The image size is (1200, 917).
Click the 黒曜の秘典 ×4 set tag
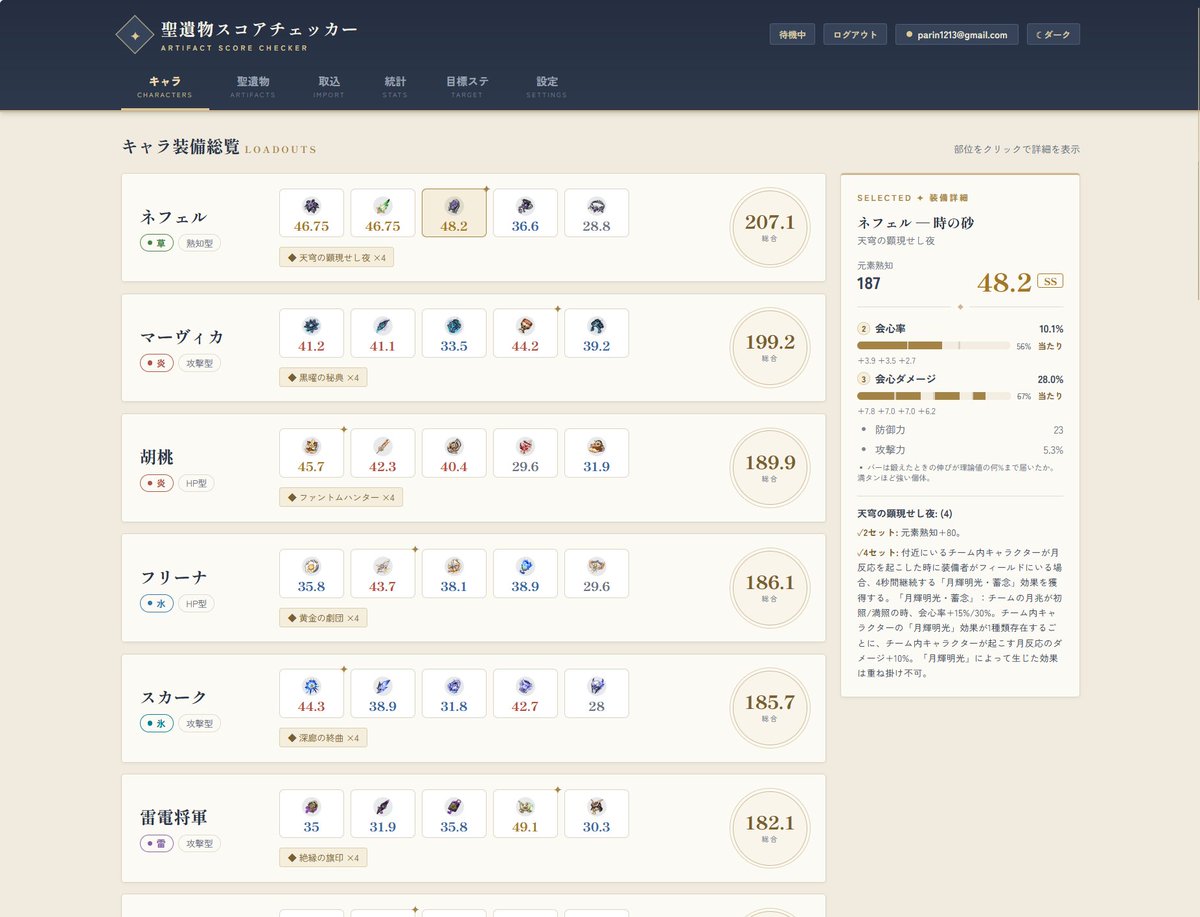(323, 378)
